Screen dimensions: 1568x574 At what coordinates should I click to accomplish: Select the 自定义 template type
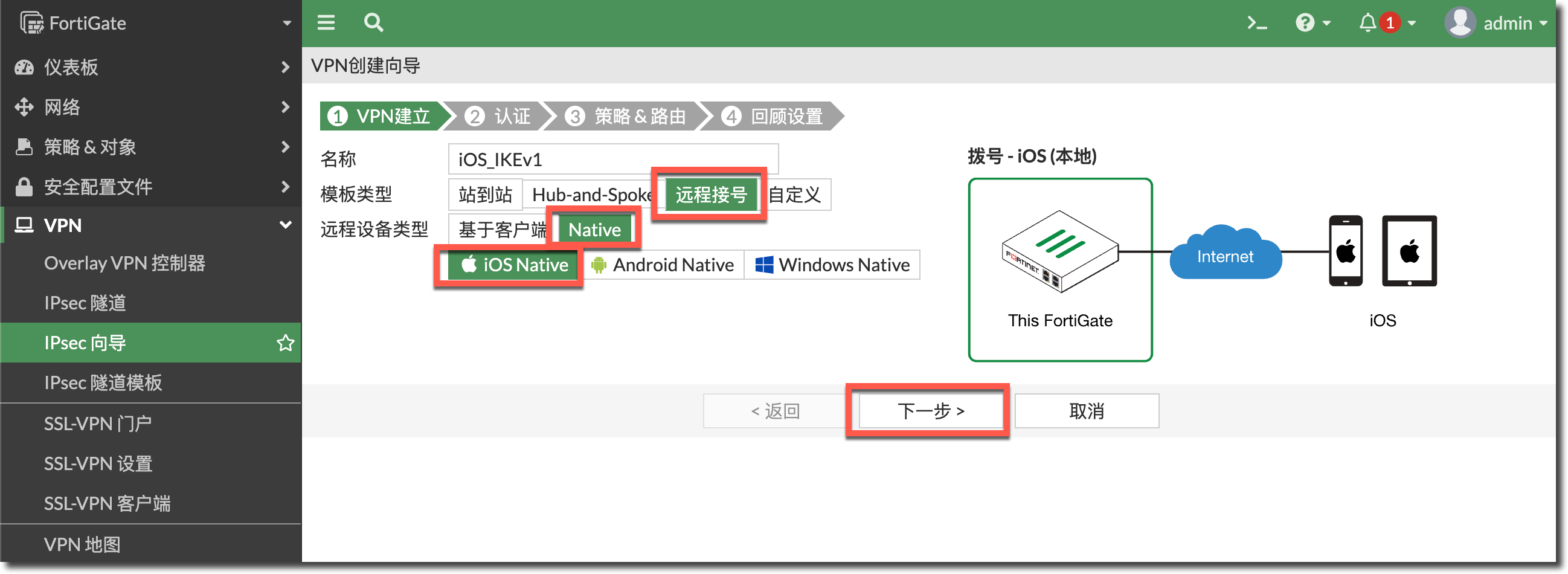click(795, 195)
